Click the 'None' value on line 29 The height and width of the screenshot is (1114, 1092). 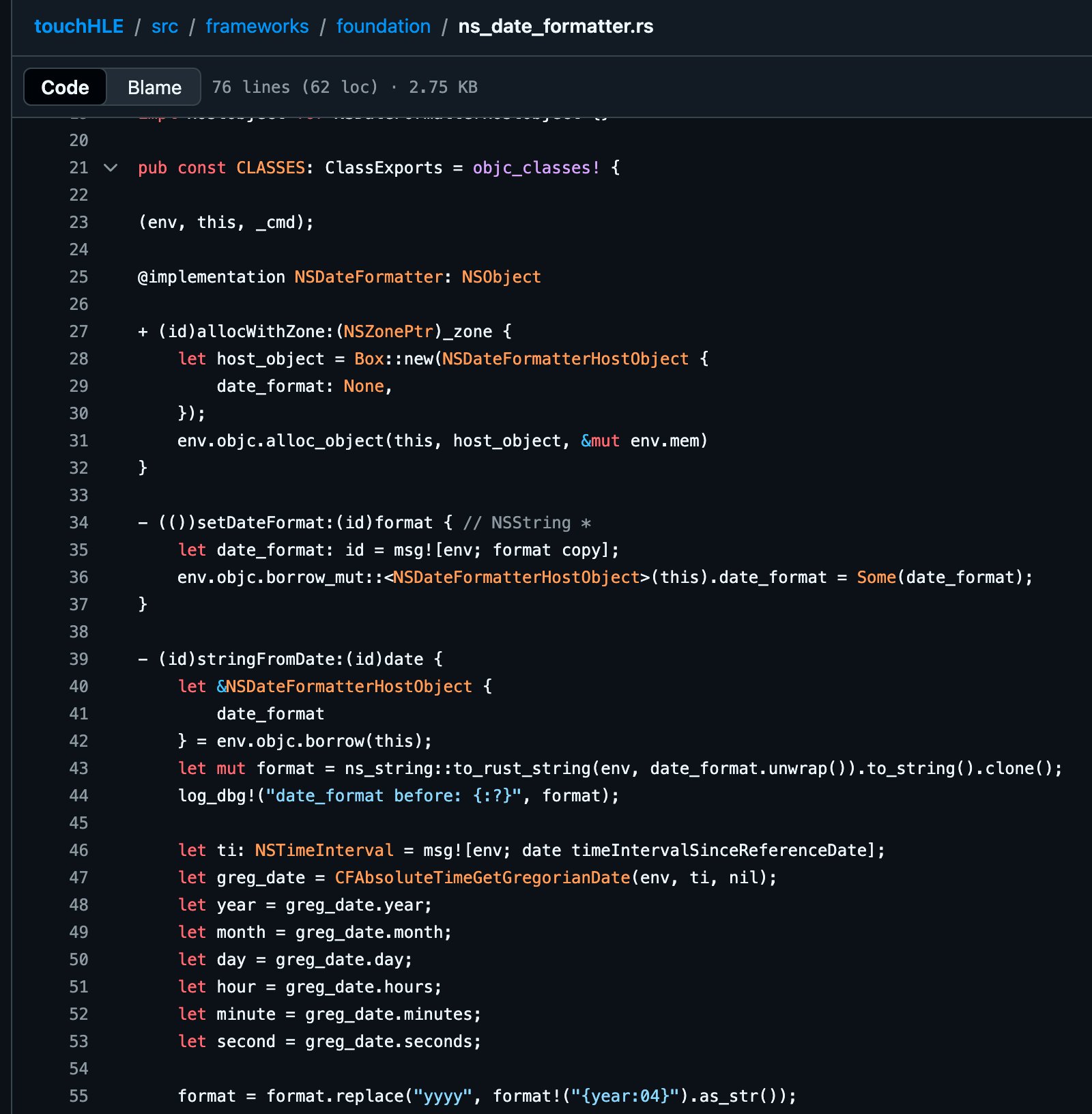pyautogui.click(x=364, y=386)
